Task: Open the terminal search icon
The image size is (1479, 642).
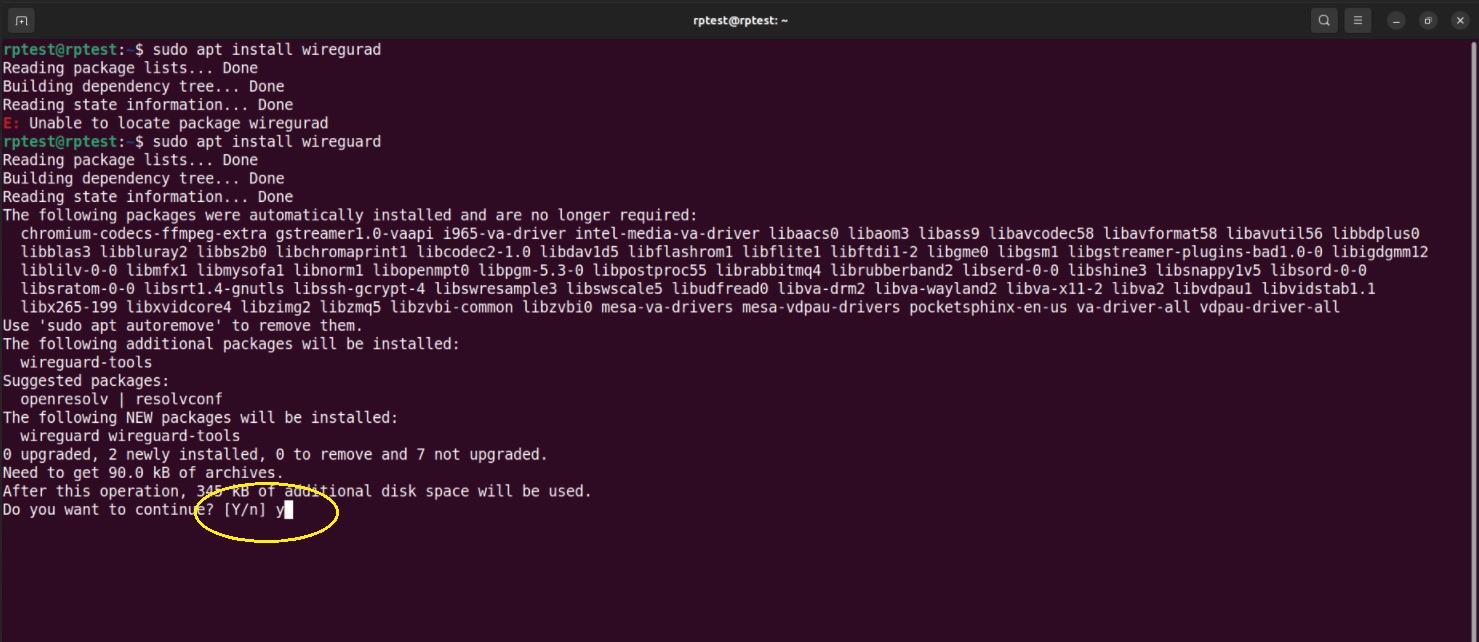Action: tap(1324, 20)
